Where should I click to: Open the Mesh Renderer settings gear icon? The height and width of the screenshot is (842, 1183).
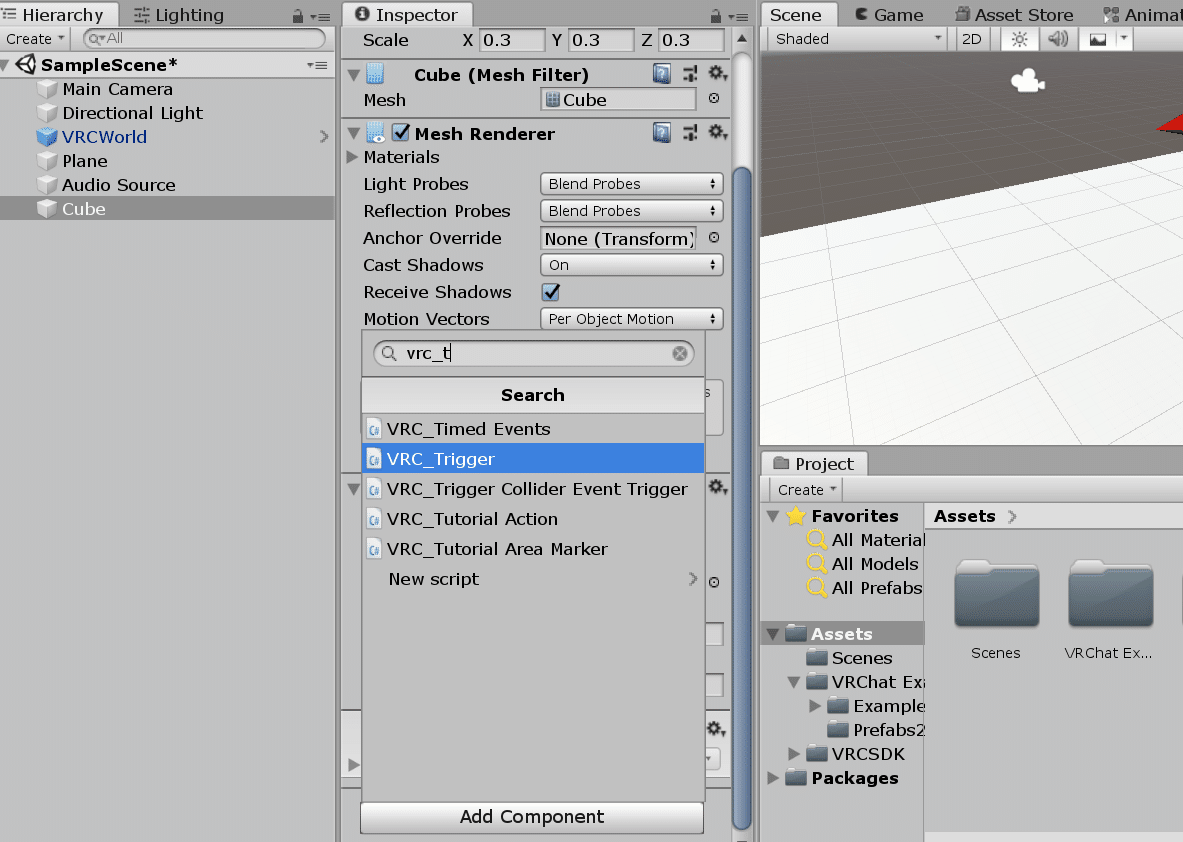pyautogui.click(x=718, y=132)
